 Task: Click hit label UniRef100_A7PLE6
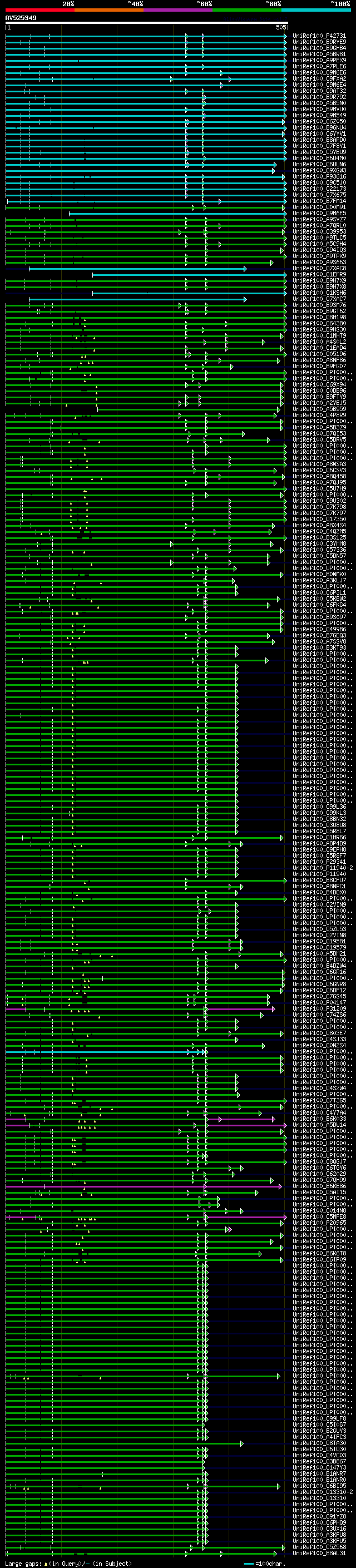click(x=319, y=66)
